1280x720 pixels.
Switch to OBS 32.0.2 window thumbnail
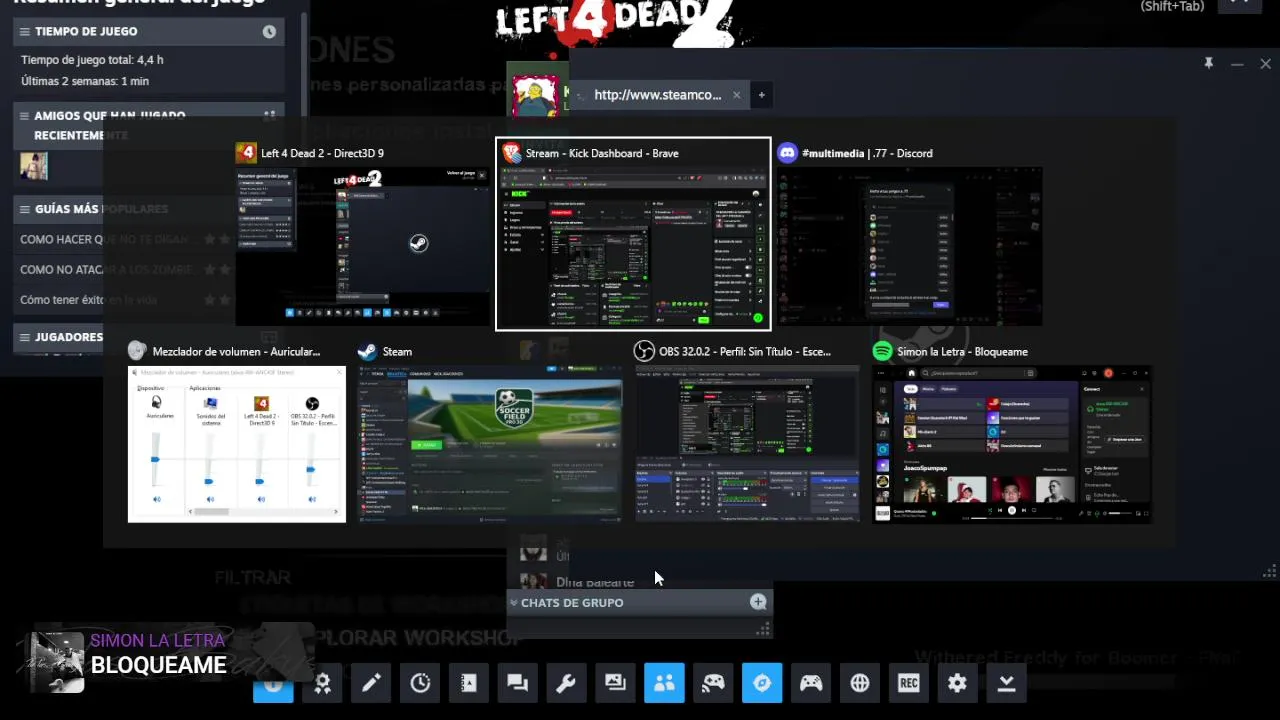[747, 432]
